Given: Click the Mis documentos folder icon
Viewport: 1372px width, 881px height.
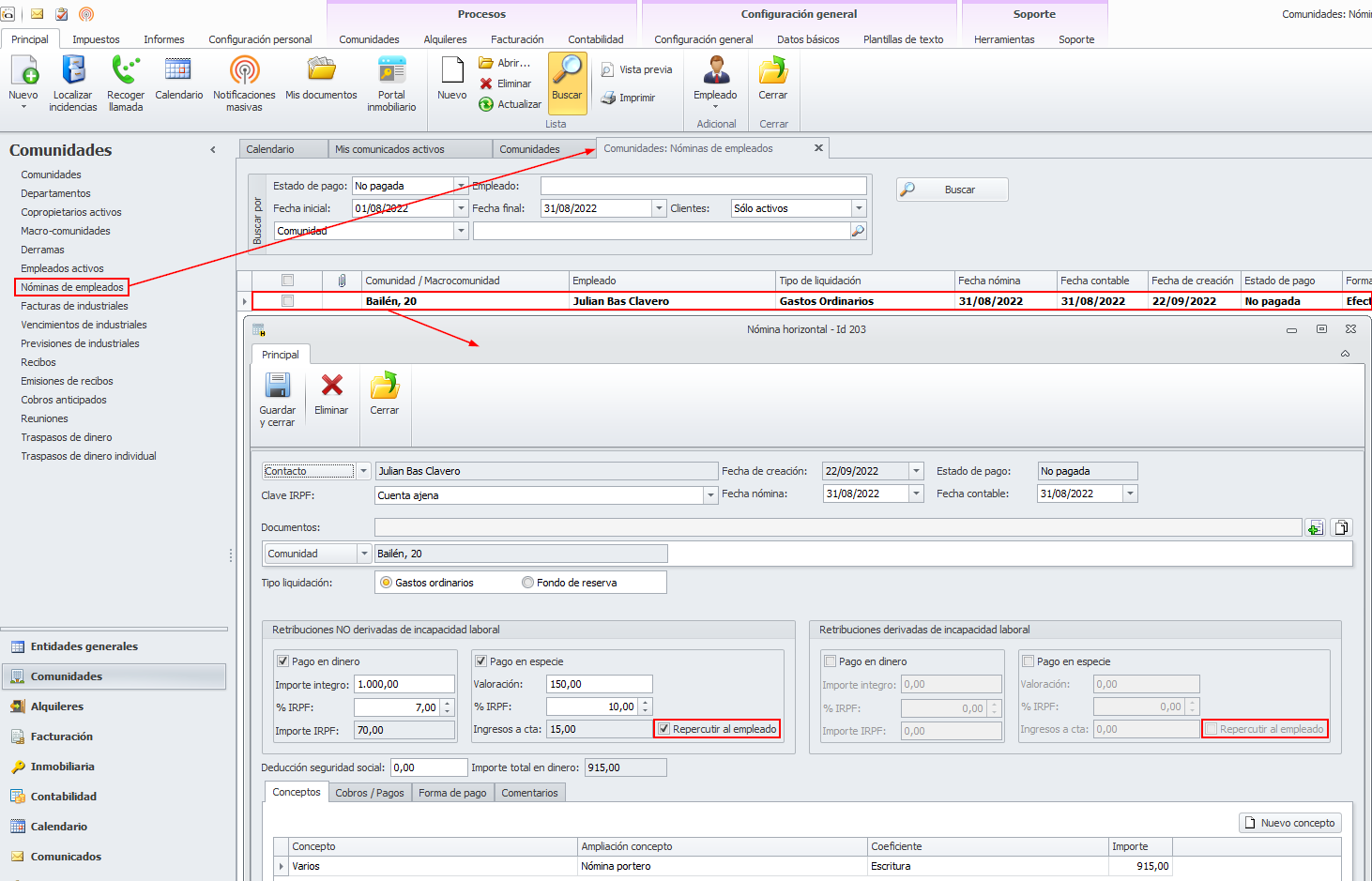Looking at the screenshot, I should [321, 71].
